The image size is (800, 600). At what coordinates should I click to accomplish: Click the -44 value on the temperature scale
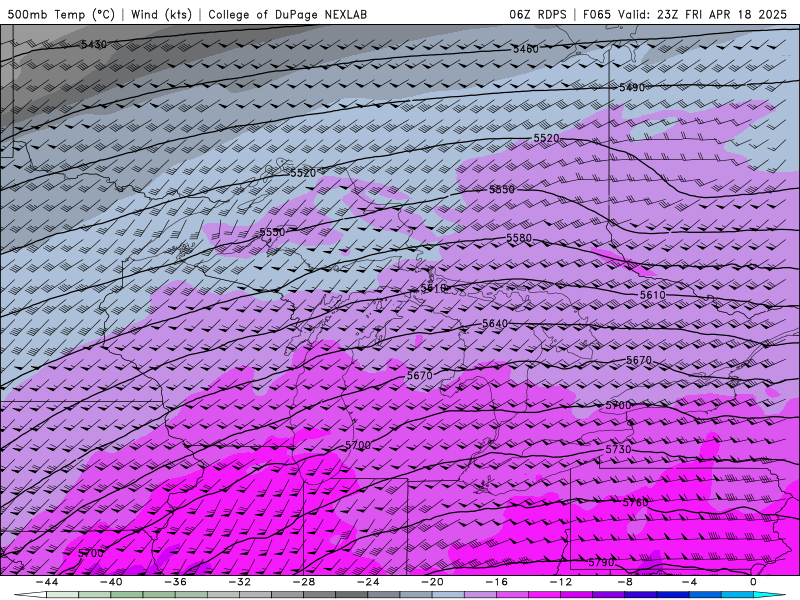pyautogui.click(x=46, y=582)
